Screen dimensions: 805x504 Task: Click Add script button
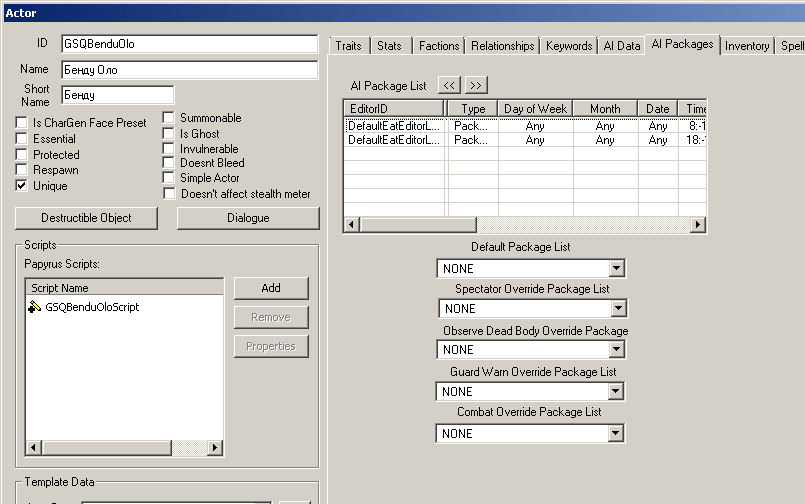click(x=271, y=288)
